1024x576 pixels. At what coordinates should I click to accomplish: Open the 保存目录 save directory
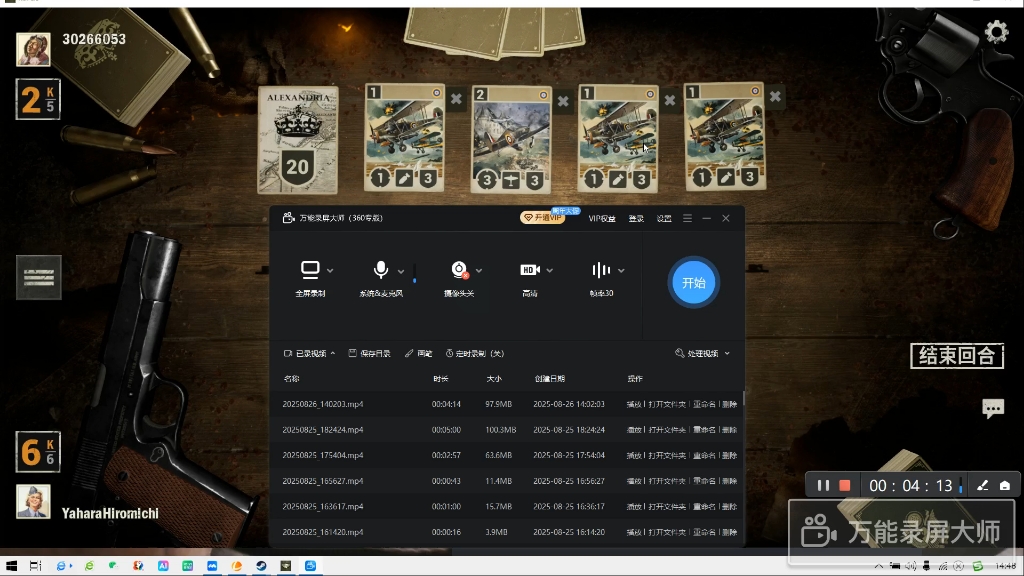pos(370,353)
